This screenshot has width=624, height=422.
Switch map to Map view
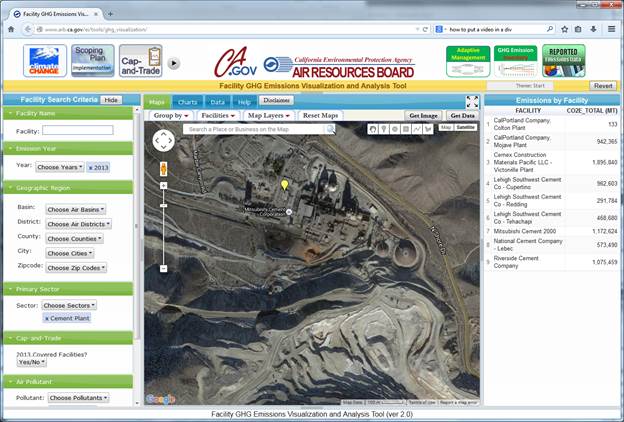click(x=446, y=128)
